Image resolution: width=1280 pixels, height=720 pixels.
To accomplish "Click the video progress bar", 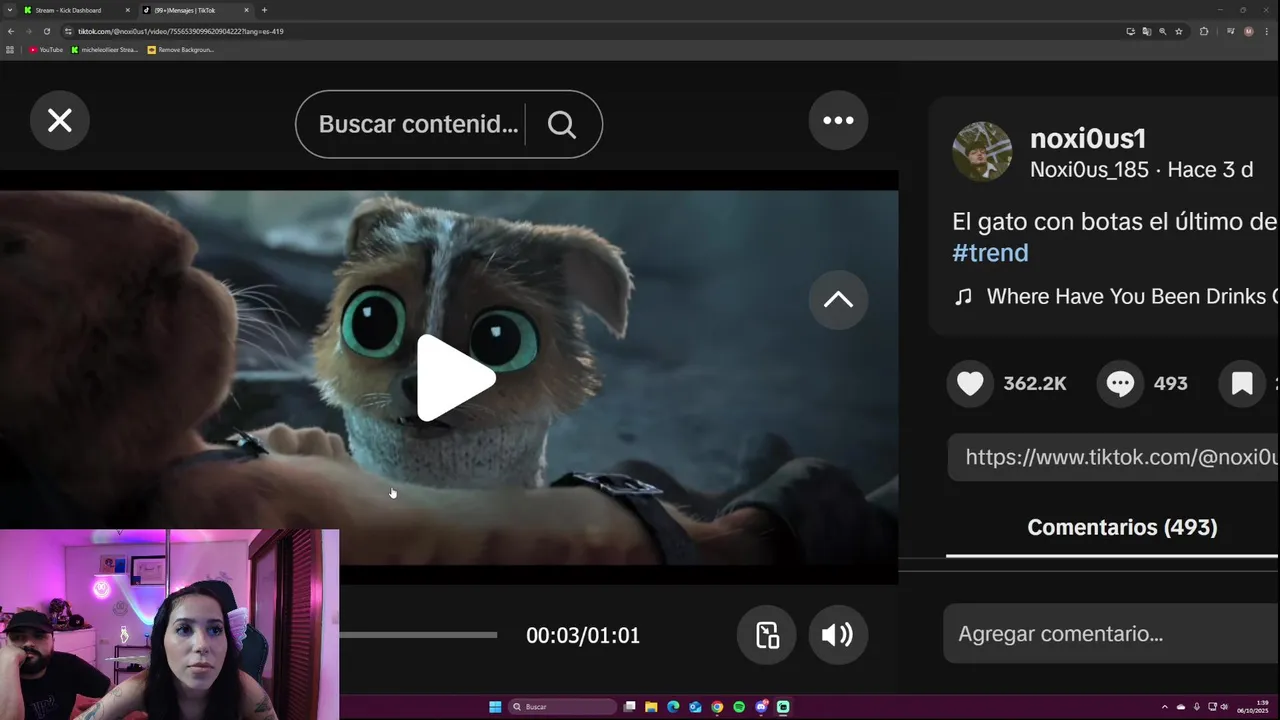I will click(418, 635).
